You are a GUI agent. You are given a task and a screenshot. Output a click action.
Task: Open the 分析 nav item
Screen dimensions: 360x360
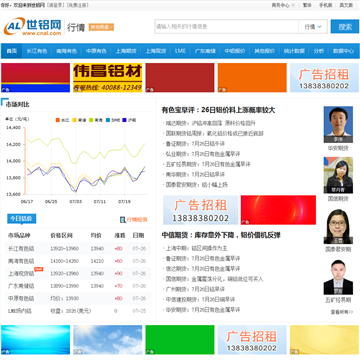point(319,51)
